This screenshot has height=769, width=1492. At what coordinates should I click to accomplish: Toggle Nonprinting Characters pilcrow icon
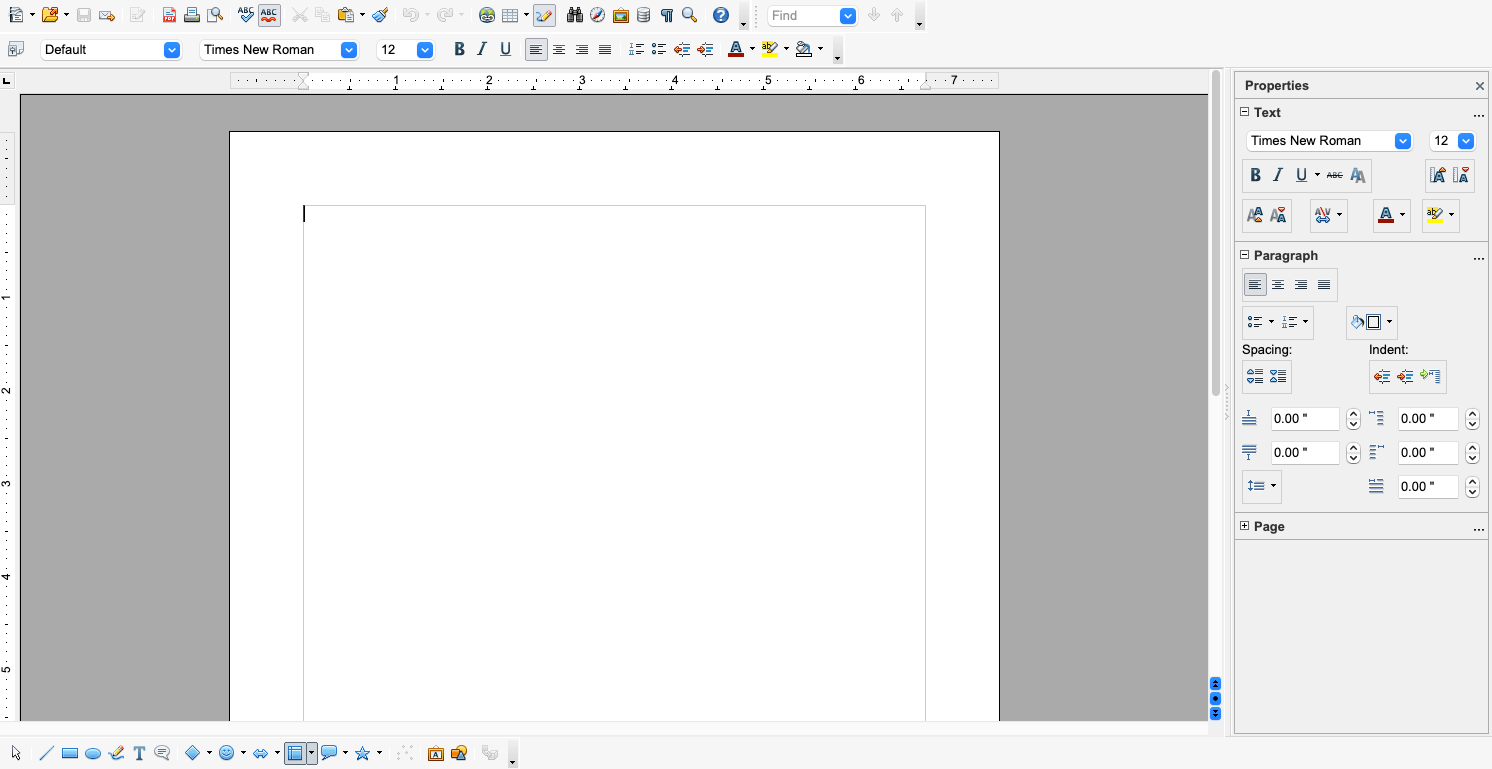[x=666, y=15]
